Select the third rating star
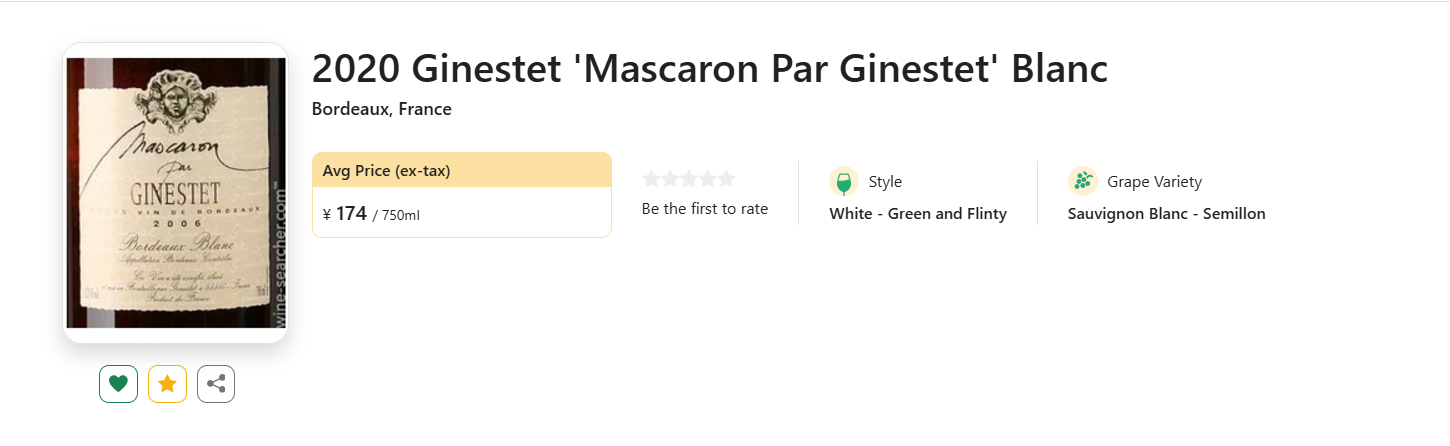 point(689,179)
